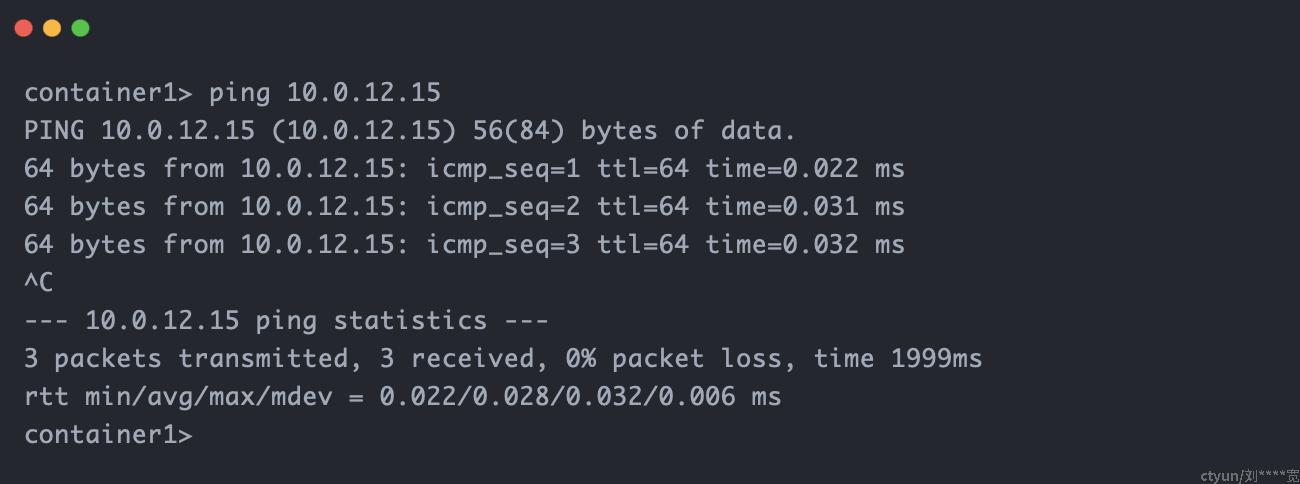Viewport: 1300px width, 484px height.
Task: Click the green maximize window dot
Action: 80,28
